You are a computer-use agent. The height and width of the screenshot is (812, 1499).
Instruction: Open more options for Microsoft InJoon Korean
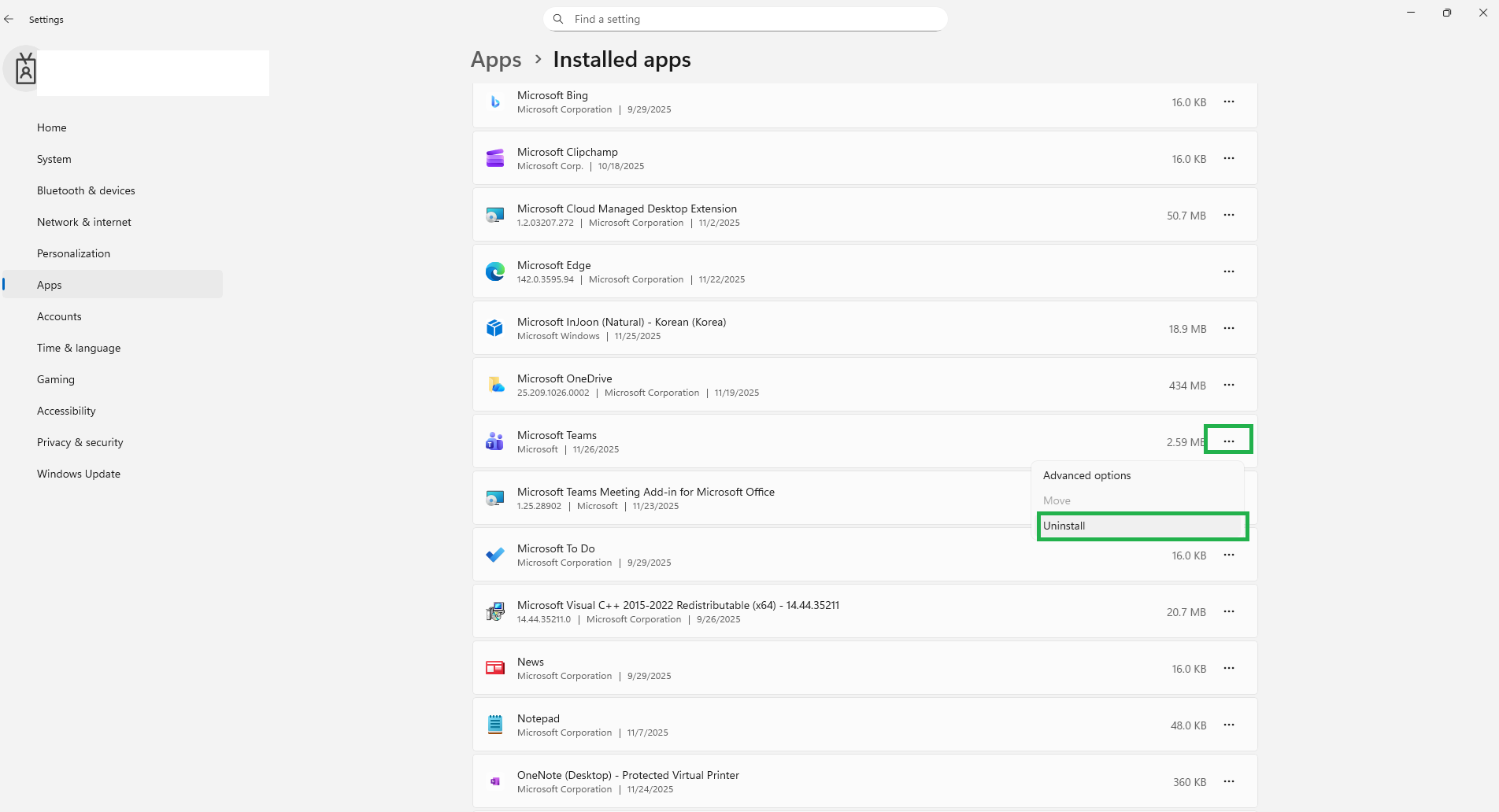tap(1229, 328)
